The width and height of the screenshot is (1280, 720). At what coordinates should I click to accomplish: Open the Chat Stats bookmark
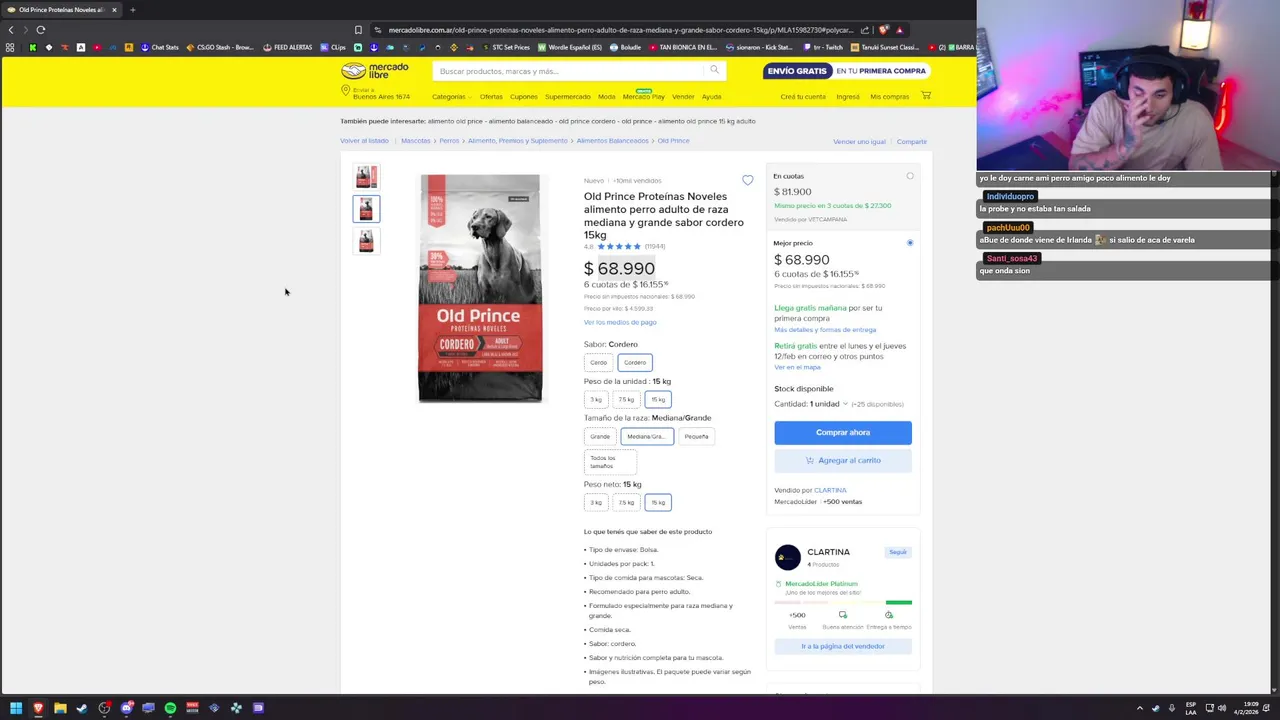click(x=160, y=47)
